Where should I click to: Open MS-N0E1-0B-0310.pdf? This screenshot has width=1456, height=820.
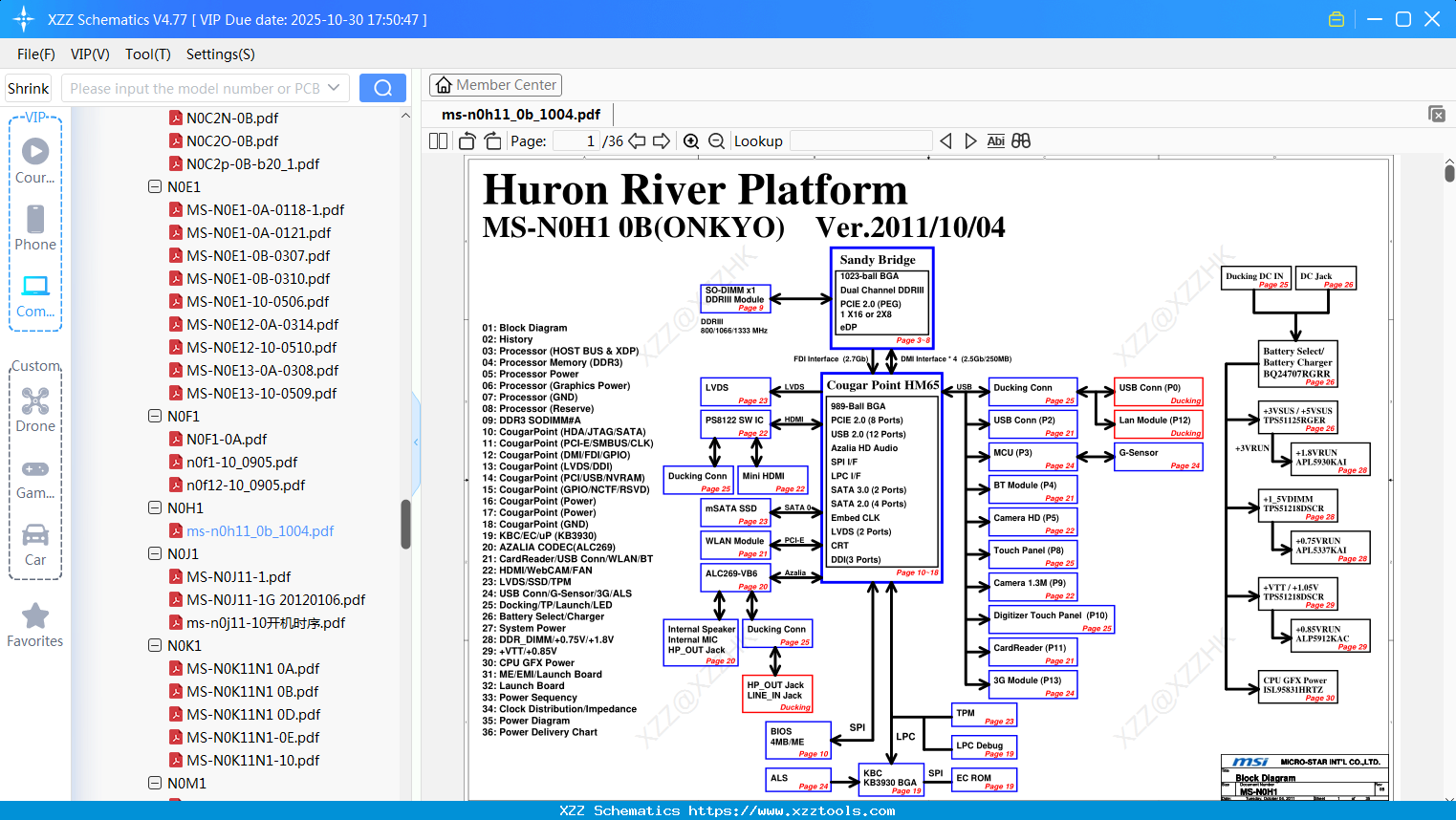pos(258,279)
